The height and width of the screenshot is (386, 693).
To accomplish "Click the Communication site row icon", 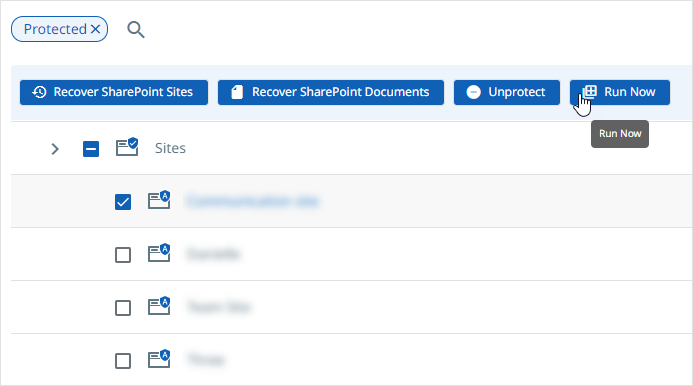I will point(159,200).
